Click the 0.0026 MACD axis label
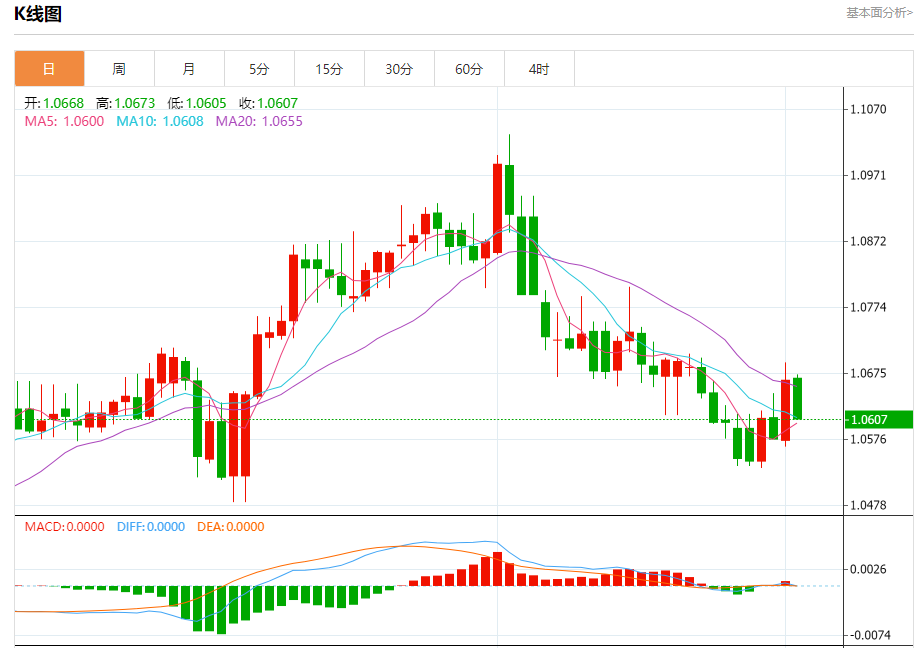Viewport: 921px width, 648px height. click(869, 569)
